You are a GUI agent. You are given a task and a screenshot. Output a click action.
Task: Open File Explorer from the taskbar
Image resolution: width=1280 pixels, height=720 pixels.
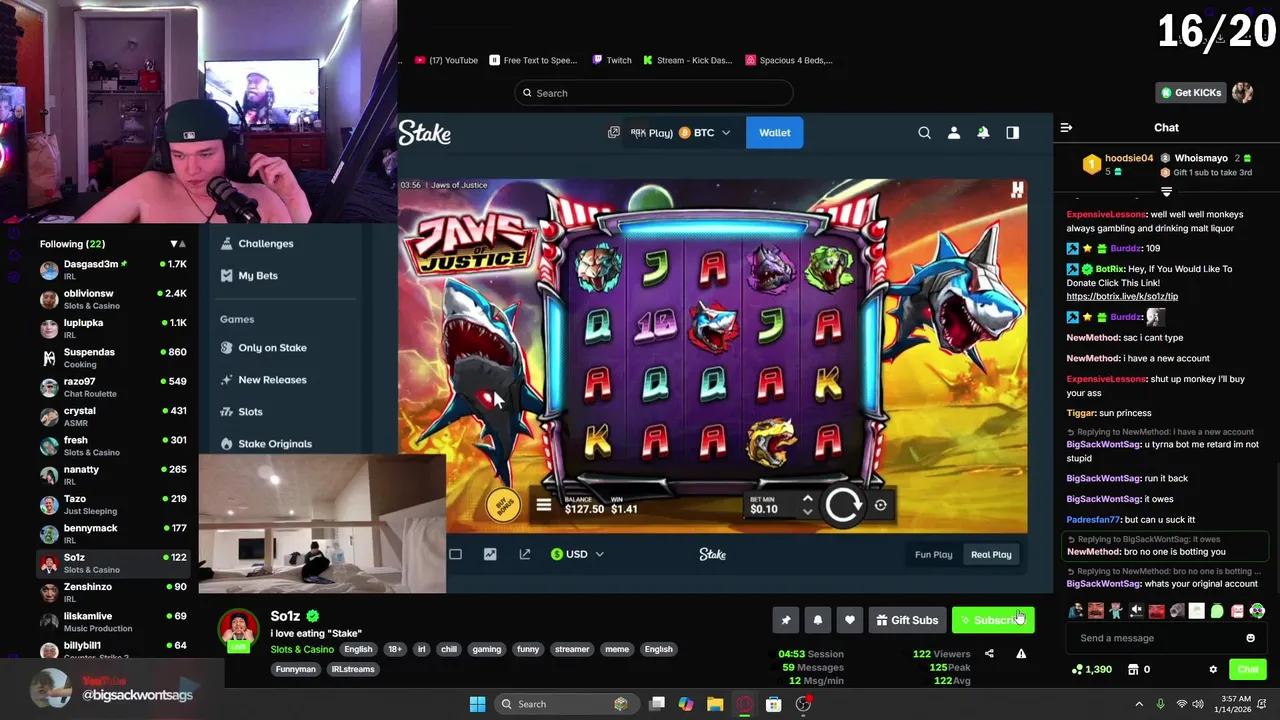(715, 704)
